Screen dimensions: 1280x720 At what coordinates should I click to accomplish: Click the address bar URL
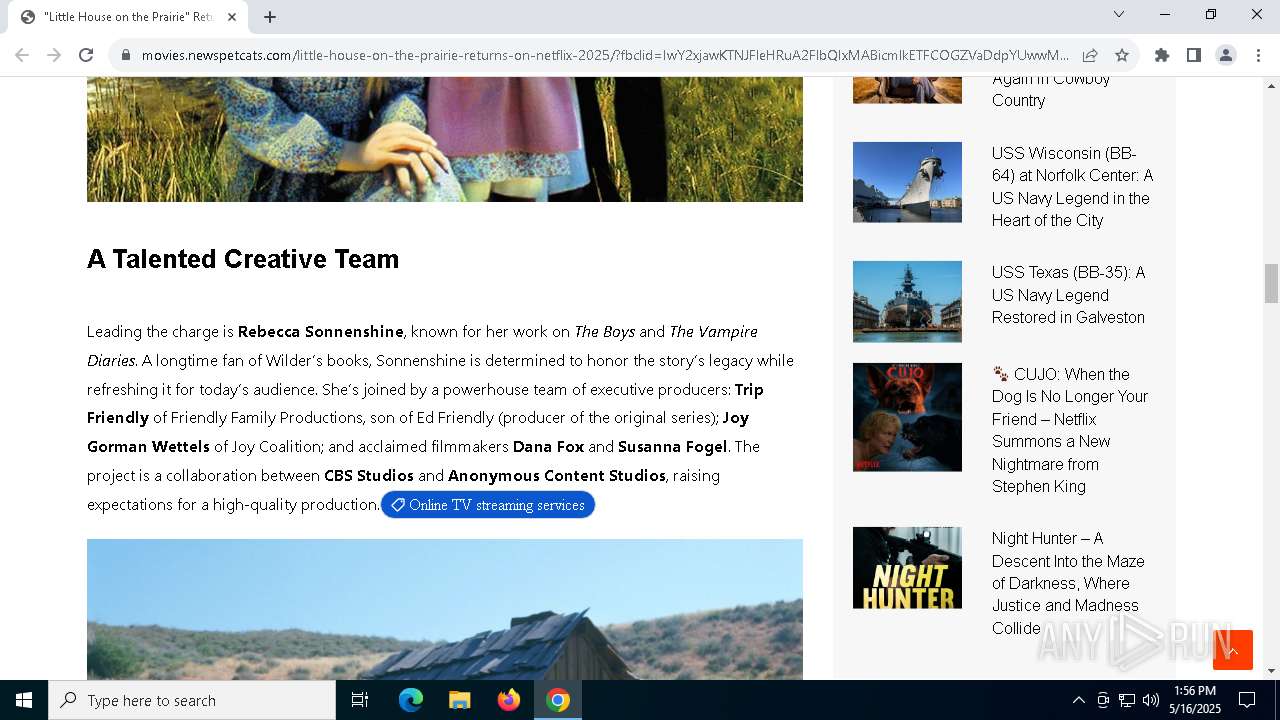click(604, 55)
